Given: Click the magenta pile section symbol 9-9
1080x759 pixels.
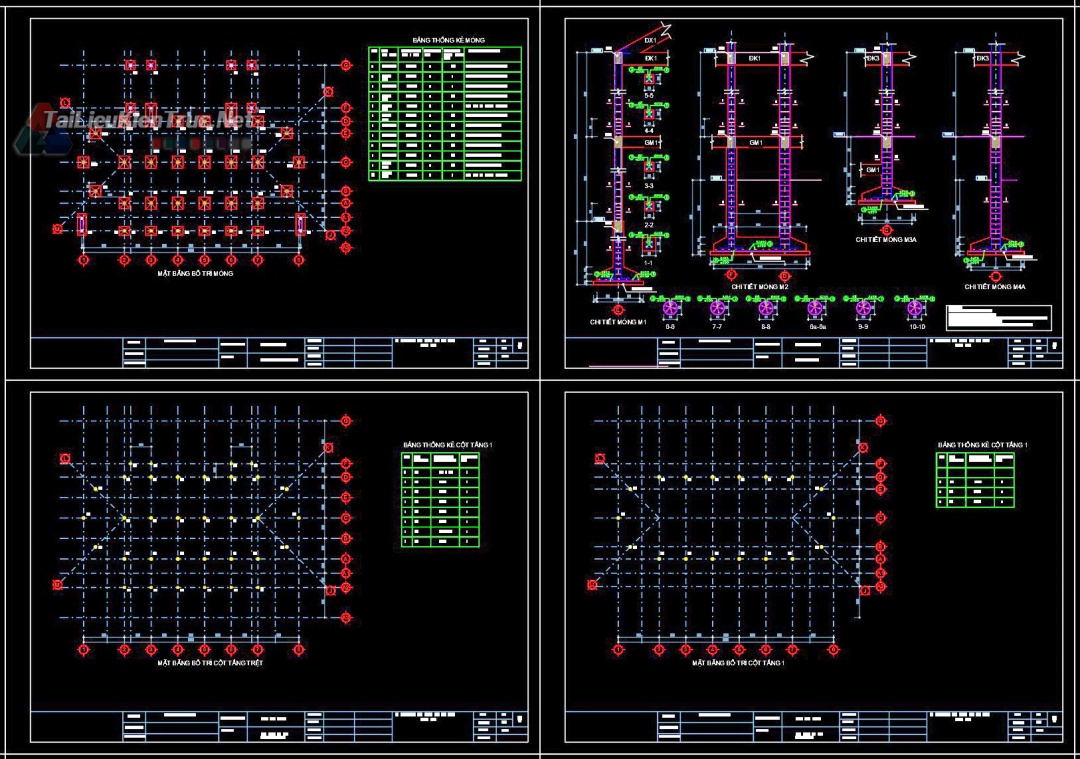Looking at the screenshot, I should pos(864,308).
